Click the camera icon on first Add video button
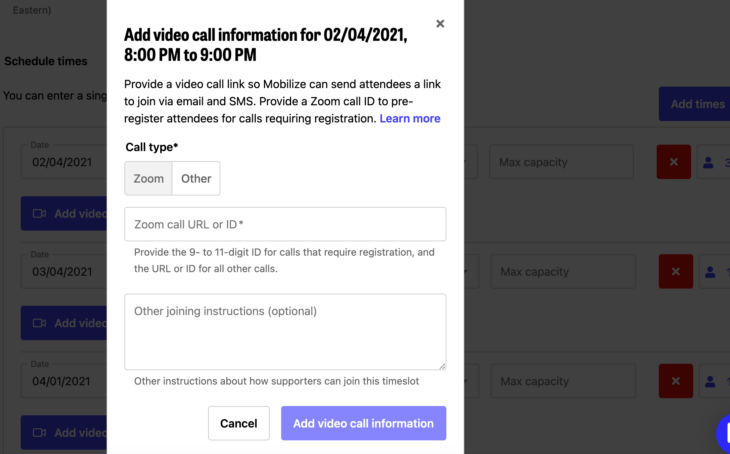 (39, 214)
